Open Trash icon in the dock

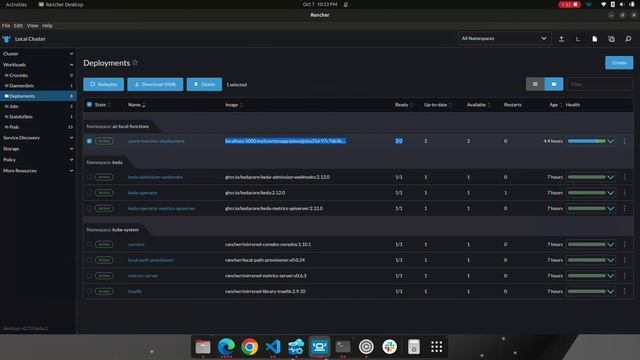(x=413, y=347)
